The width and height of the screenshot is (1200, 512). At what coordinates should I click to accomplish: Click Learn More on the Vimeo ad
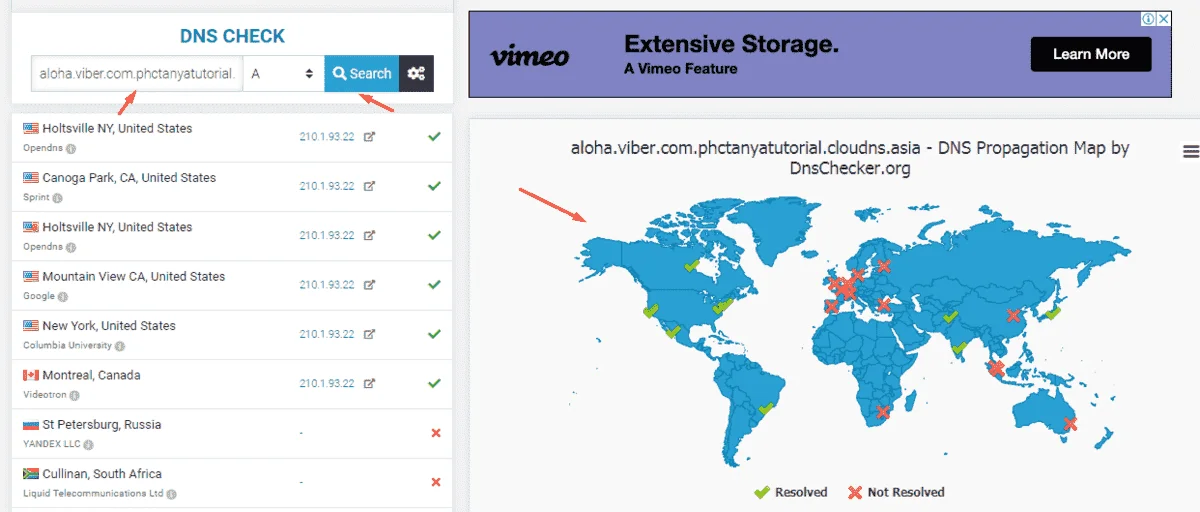1091,54
